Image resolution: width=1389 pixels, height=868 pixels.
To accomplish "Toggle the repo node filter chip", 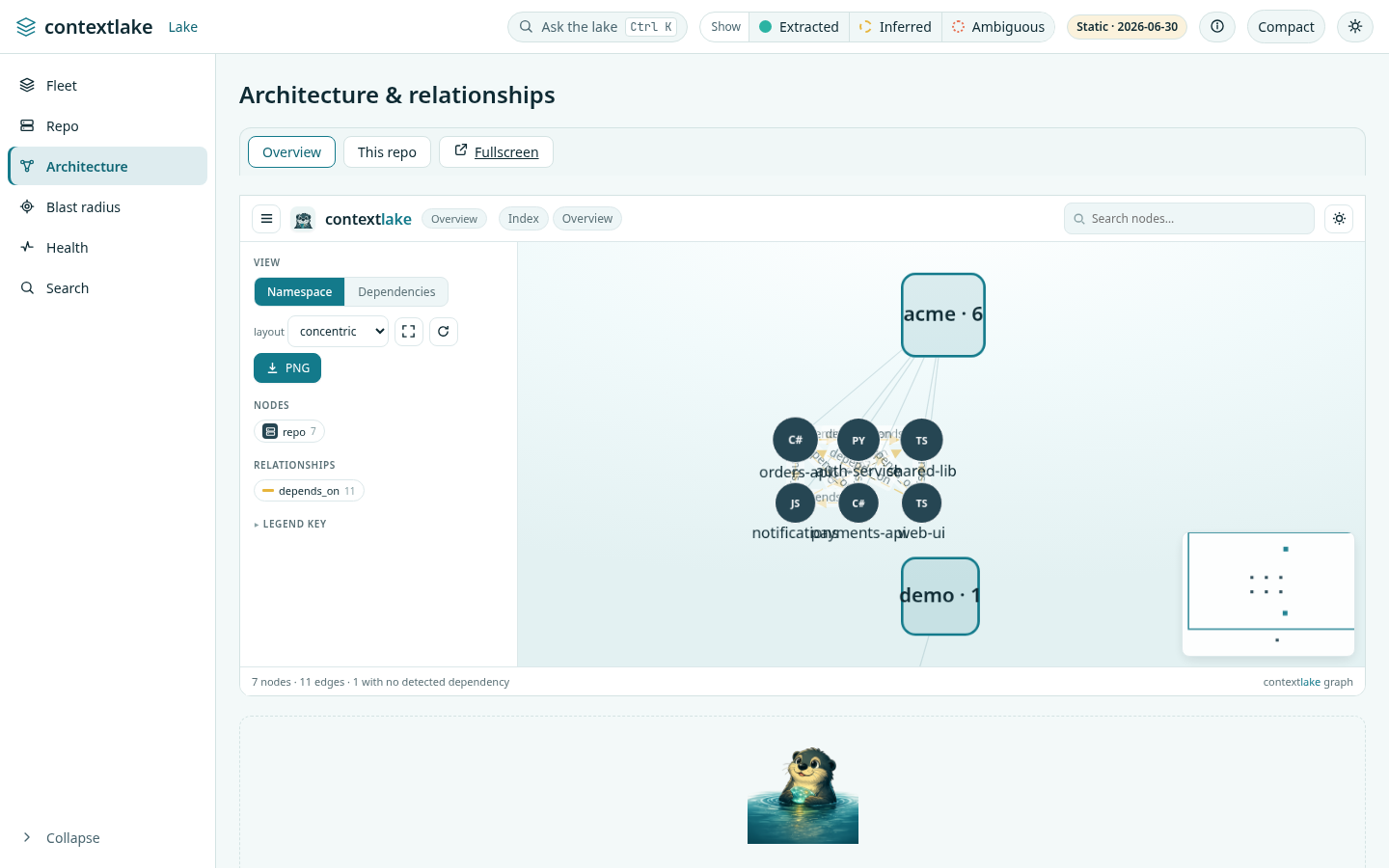I will click(x=289, y=432).
